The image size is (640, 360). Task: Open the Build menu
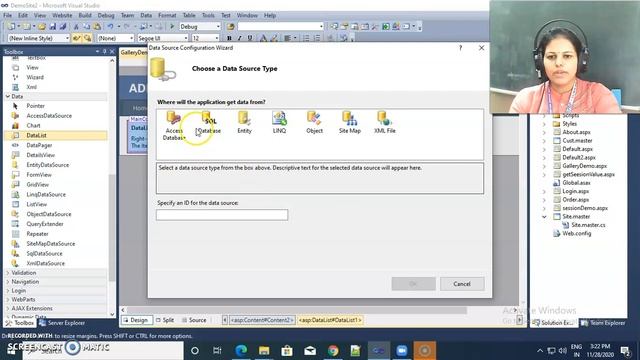pos(85,15)
